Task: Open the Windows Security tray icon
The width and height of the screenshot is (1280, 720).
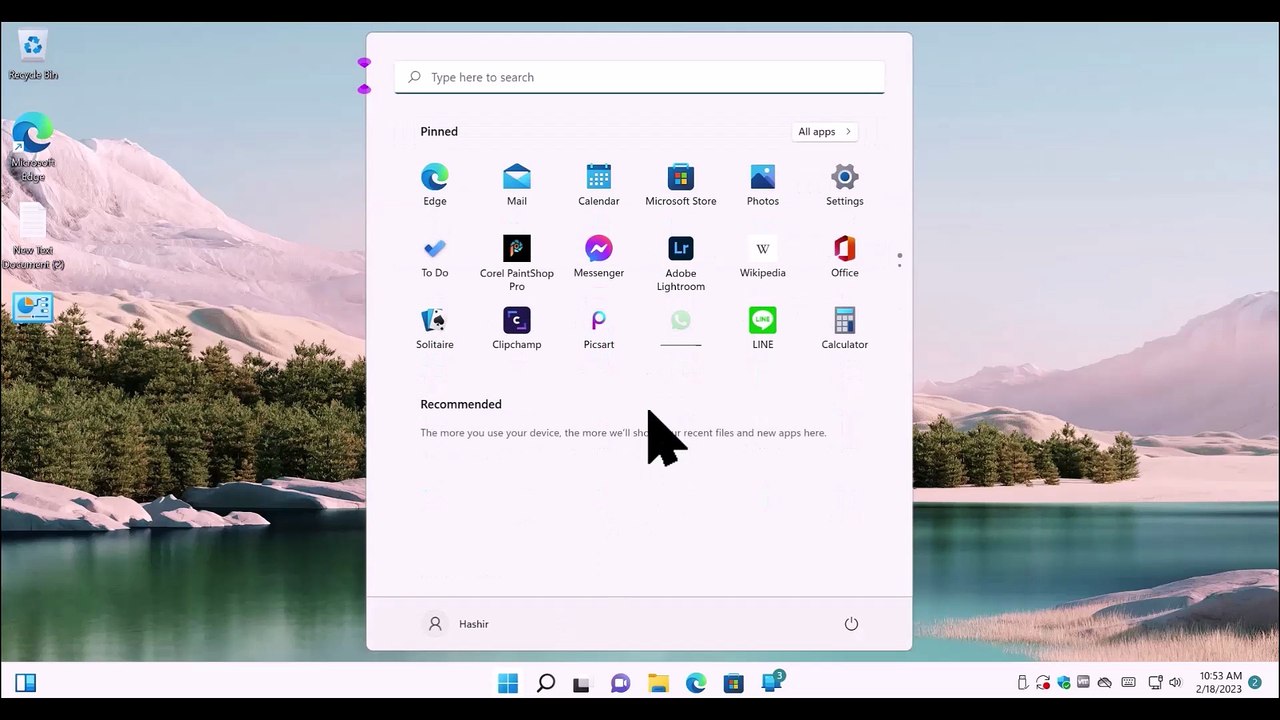Action: coord(1064,683)
